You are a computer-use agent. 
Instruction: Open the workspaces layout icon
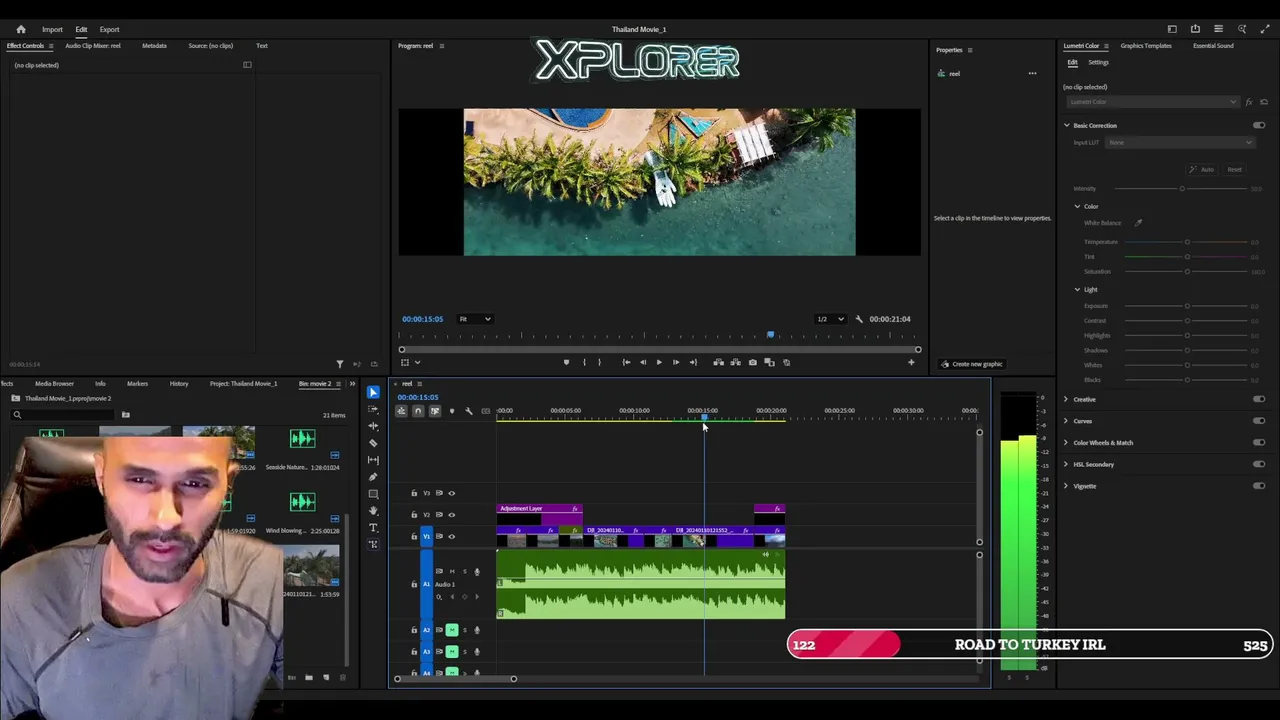click(x=1172, y=29)
